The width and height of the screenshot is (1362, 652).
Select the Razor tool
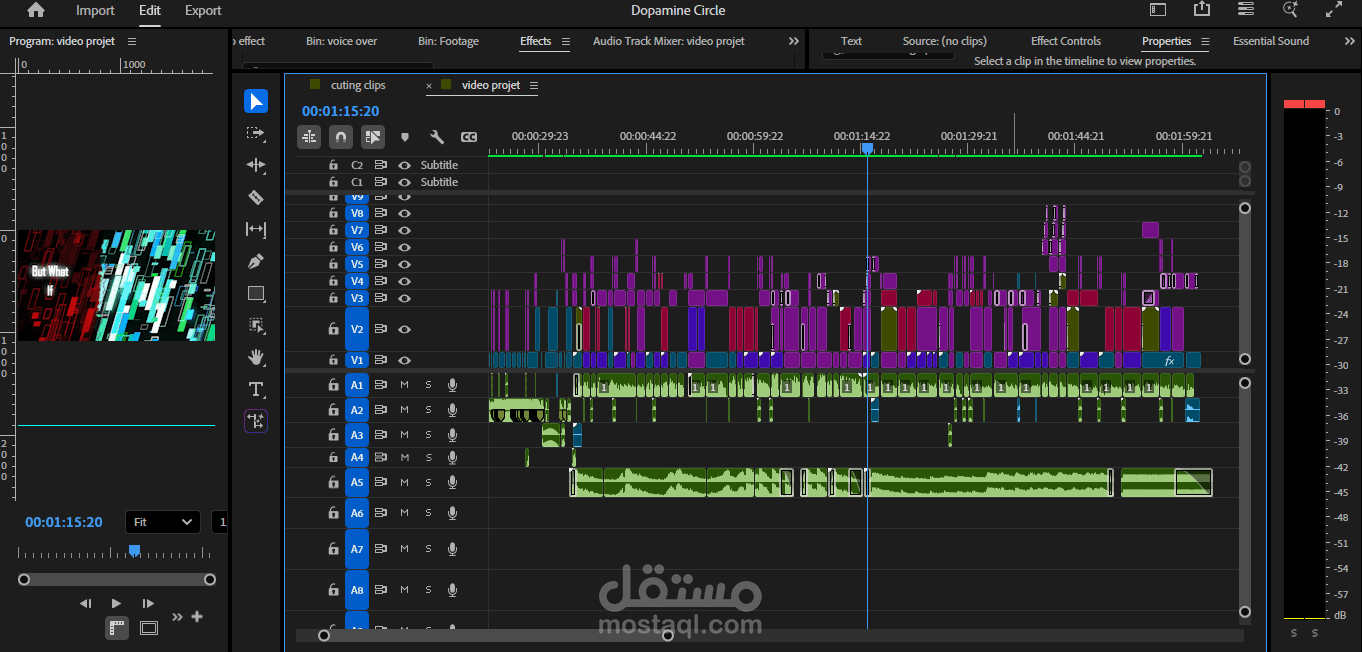pos(256,197)
